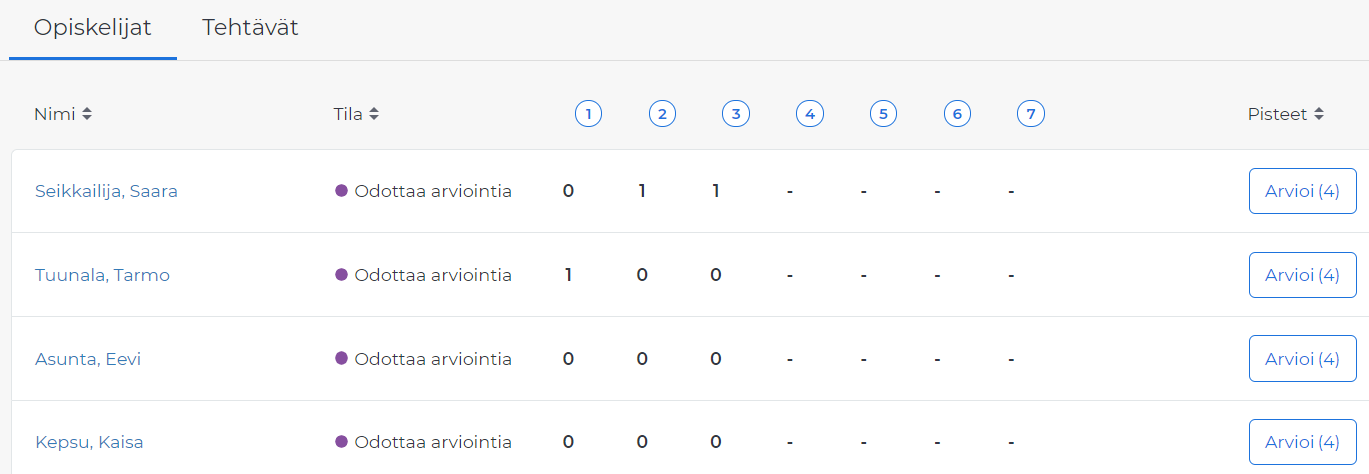Open student Asunta, Eevi link
The width and height of the screenshot is (1369, 474).
click(x=88, y=359)
